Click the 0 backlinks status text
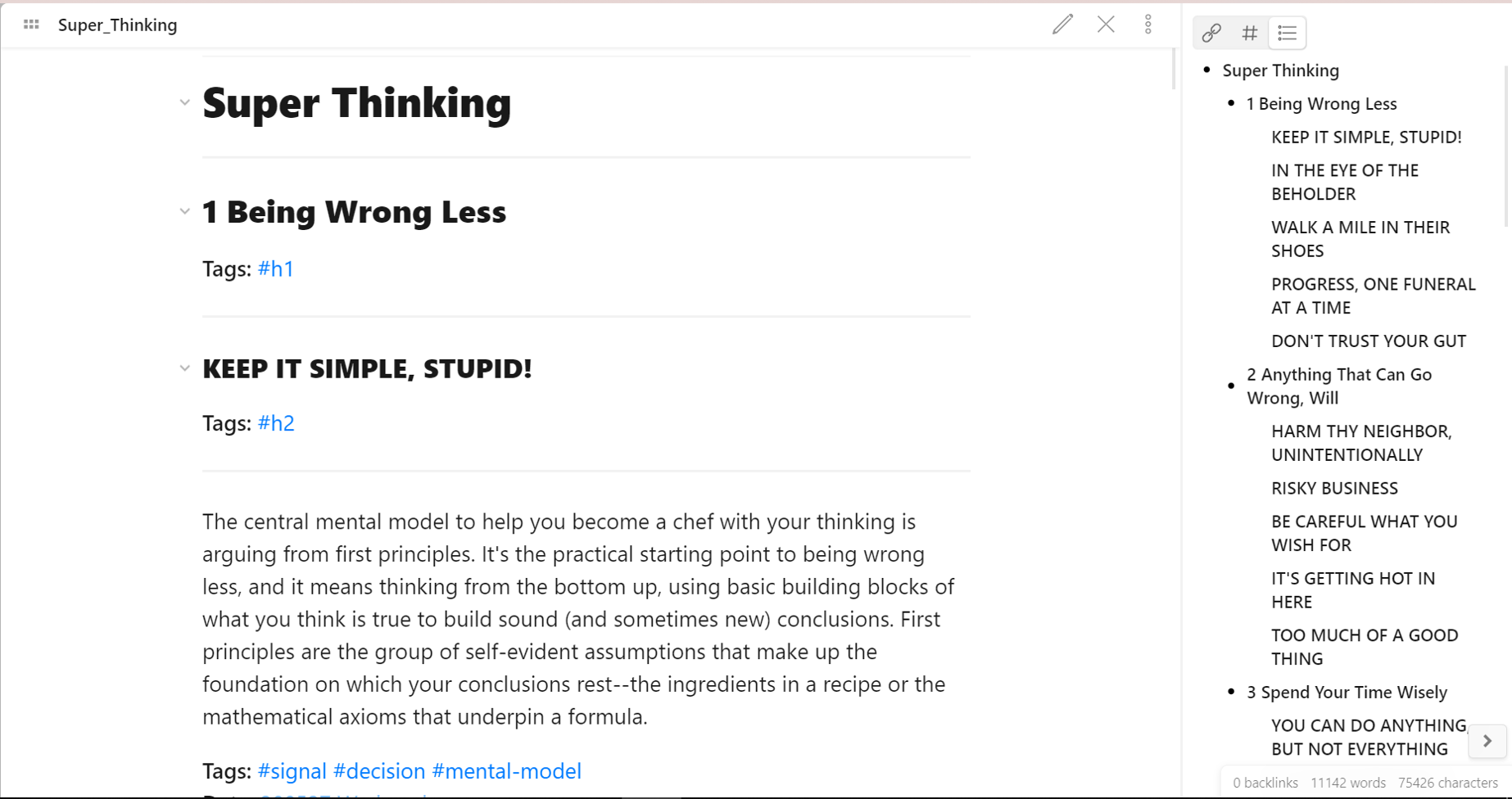The width and height of the screenshot is (1512, 799). (x=1265, y=783)
